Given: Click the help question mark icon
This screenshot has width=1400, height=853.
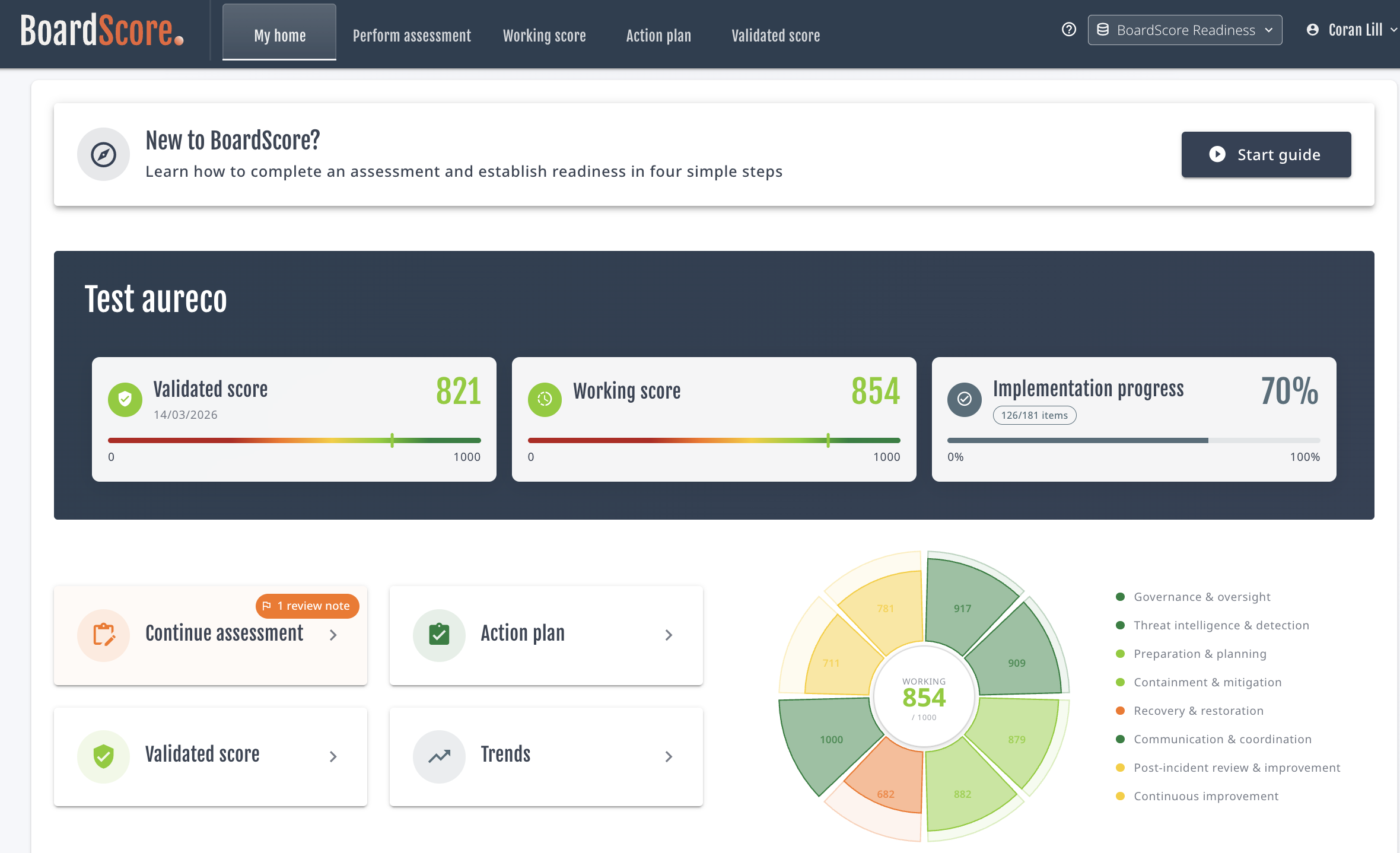Looking at the screenshot, I should 1068,30.
